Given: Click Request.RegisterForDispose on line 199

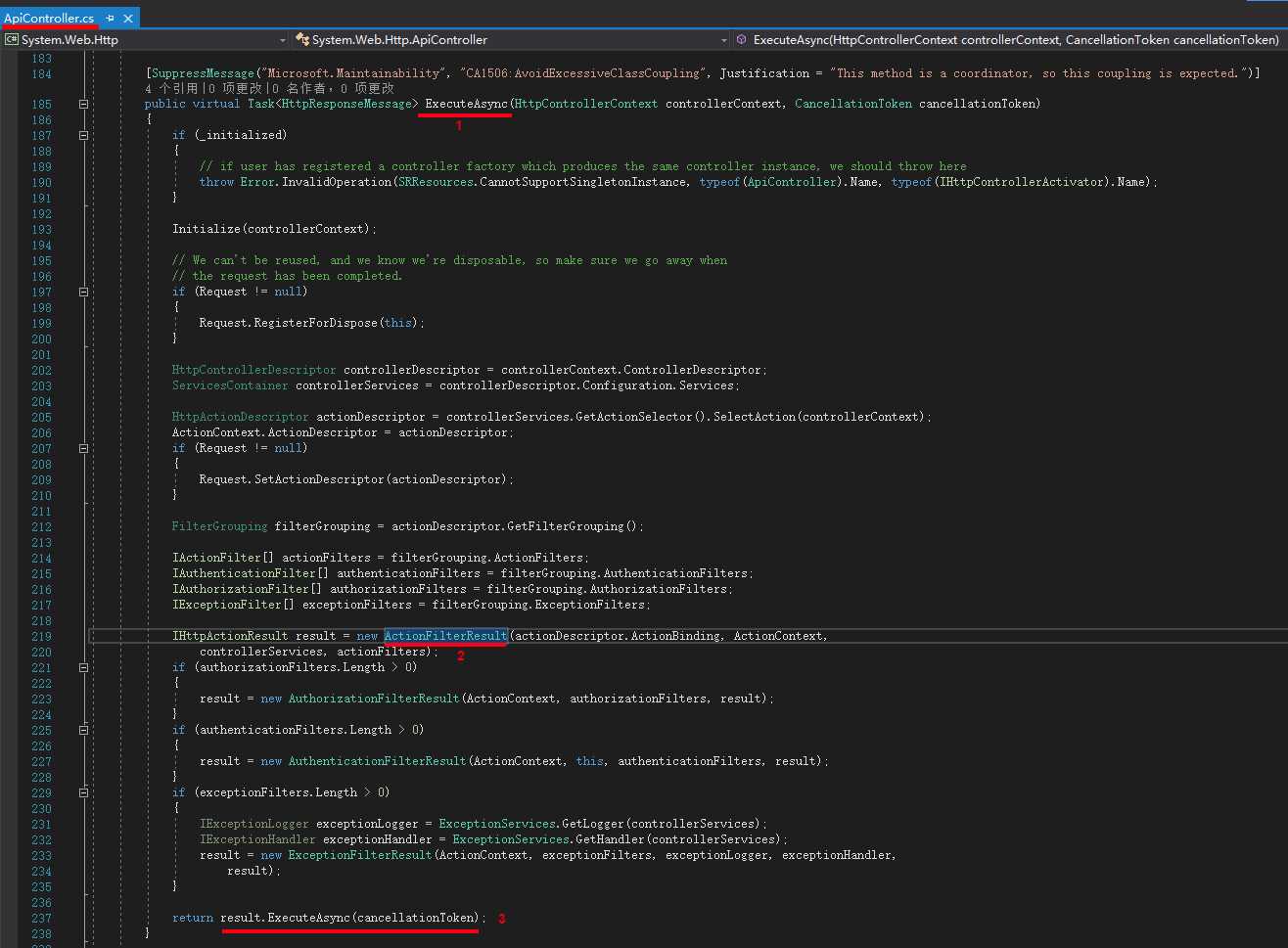Looking at the screenshot, I should 289,323.
